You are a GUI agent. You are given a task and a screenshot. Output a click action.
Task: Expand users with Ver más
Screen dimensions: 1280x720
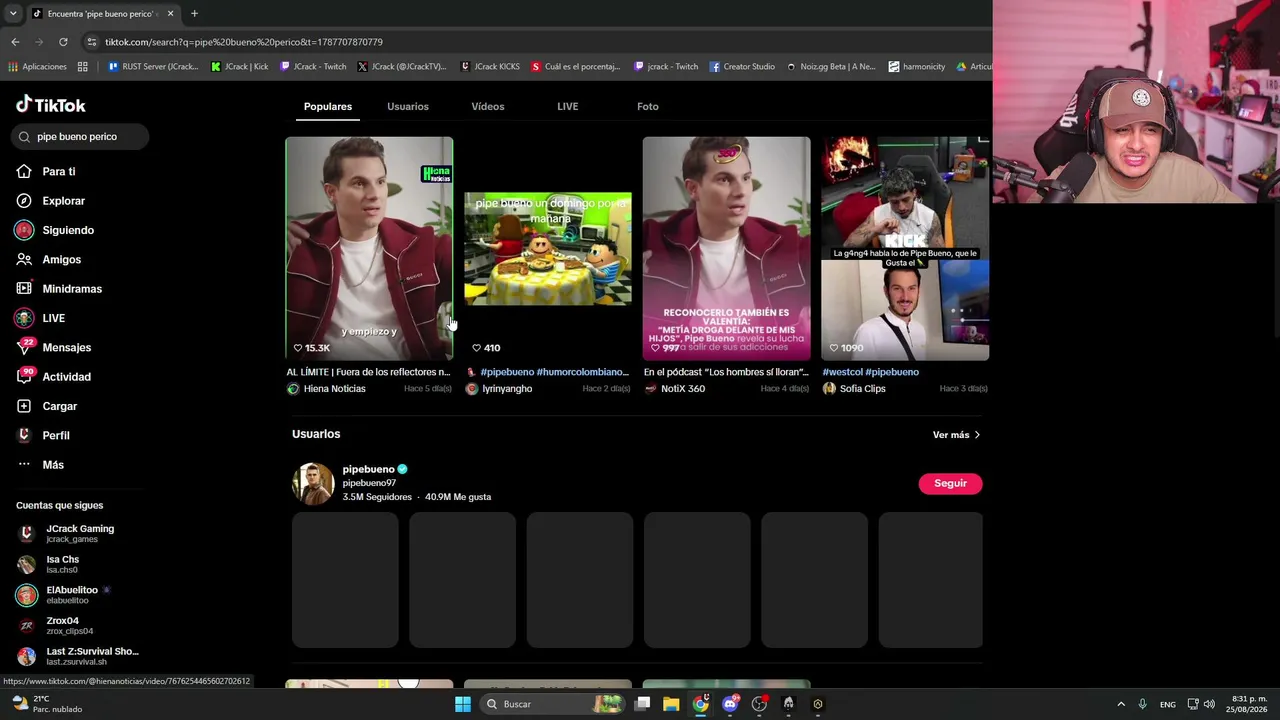(x=957, y=435)
